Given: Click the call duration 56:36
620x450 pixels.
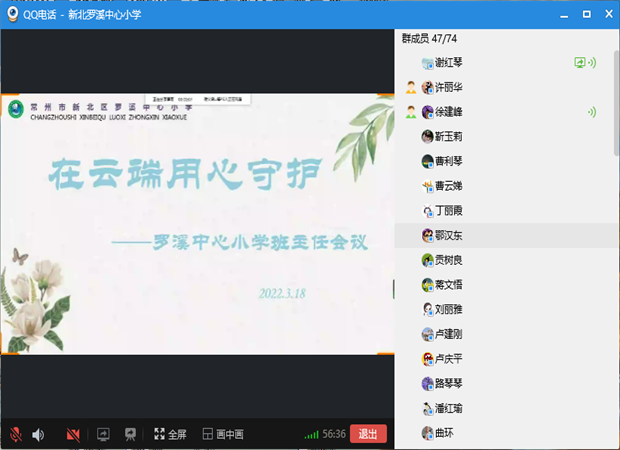Looking at the screenshot, I should (x=334, y=434).
